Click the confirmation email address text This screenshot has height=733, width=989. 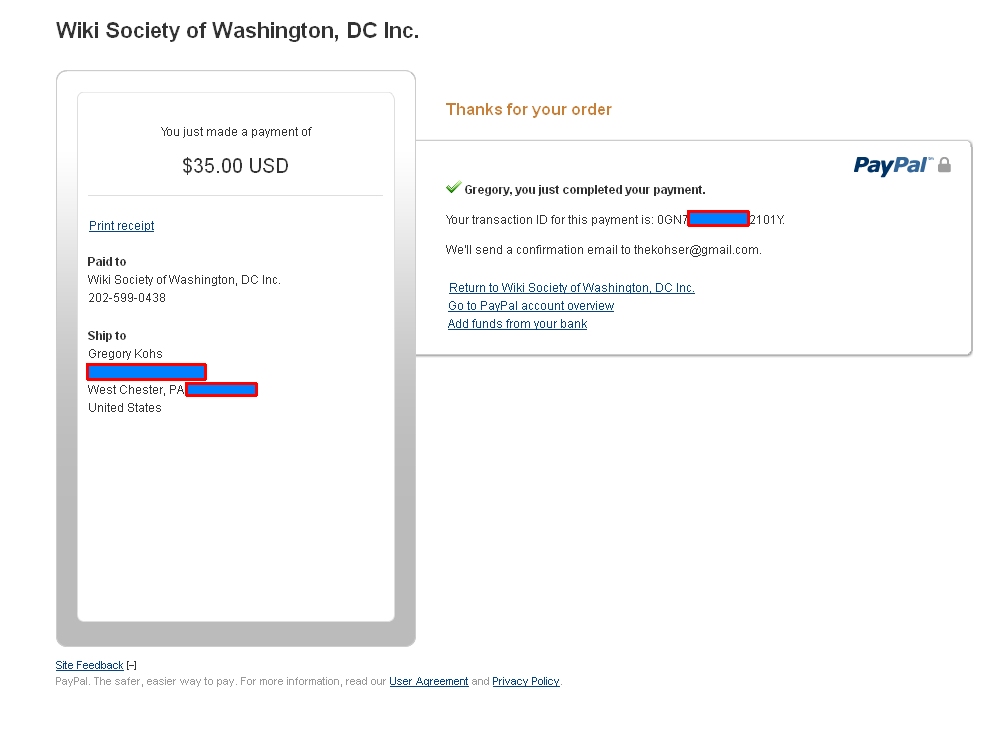point(697,250)
